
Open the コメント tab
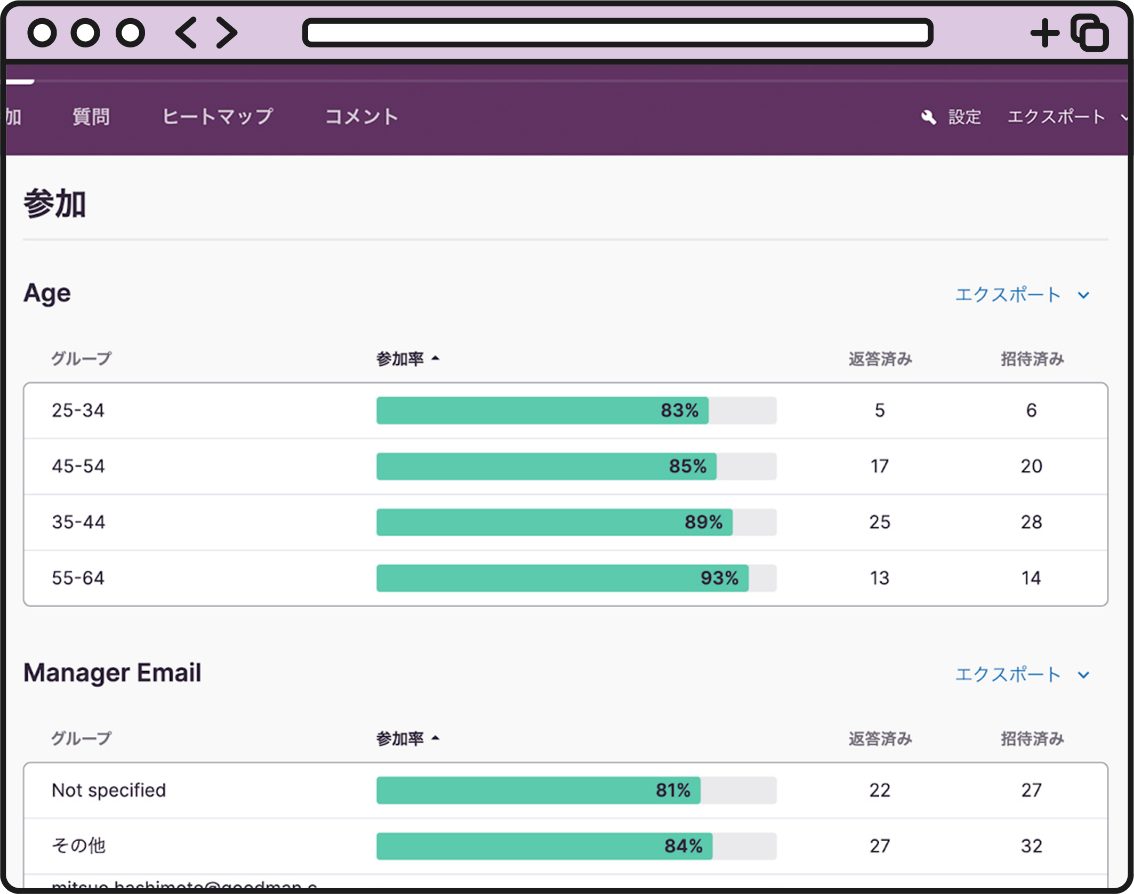(361, 117)
